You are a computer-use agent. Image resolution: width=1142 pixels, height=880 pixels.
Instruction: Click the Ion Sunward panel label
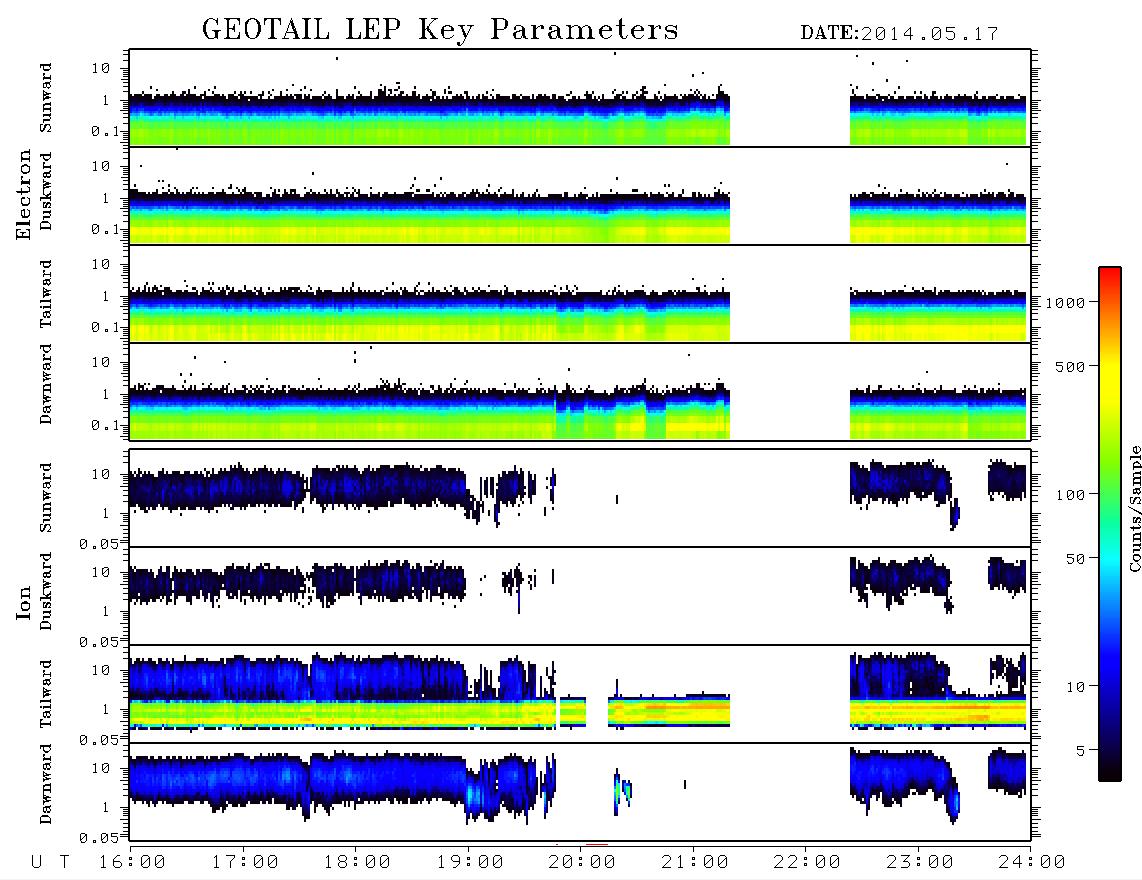(x=46, y=498)
